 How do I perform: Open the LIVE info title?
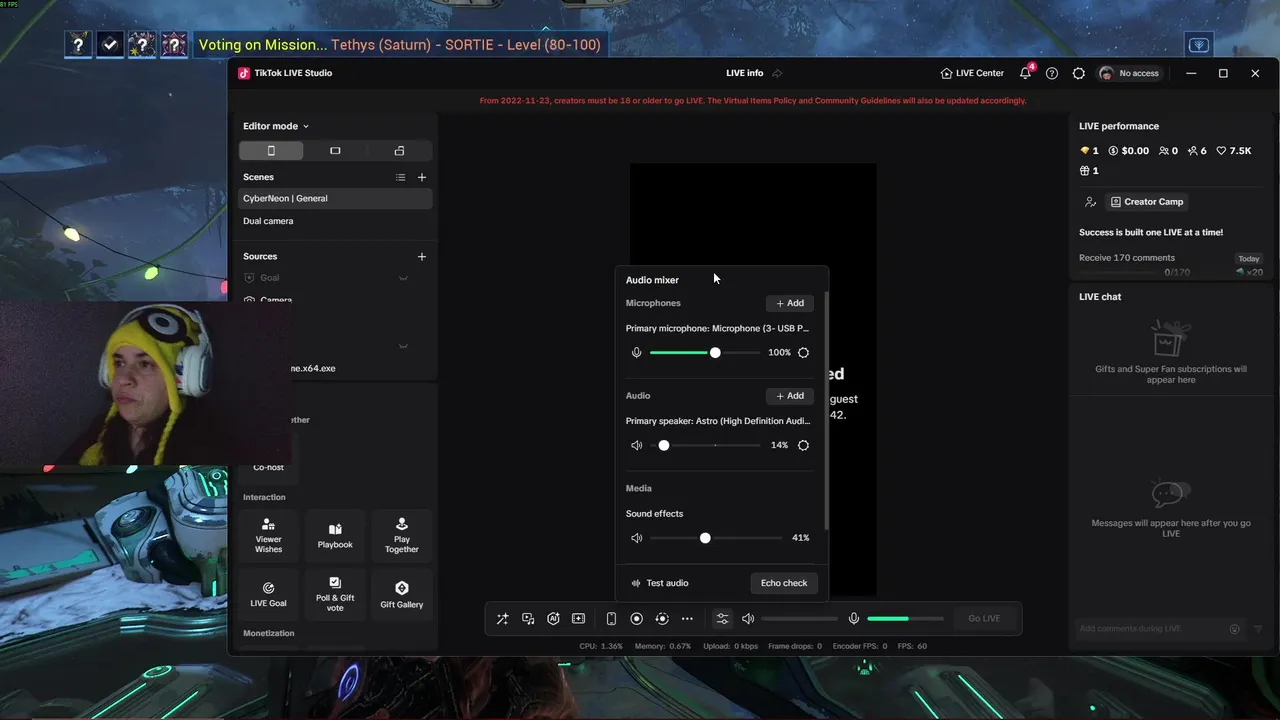pyautogui.click(x=744, y=73)
